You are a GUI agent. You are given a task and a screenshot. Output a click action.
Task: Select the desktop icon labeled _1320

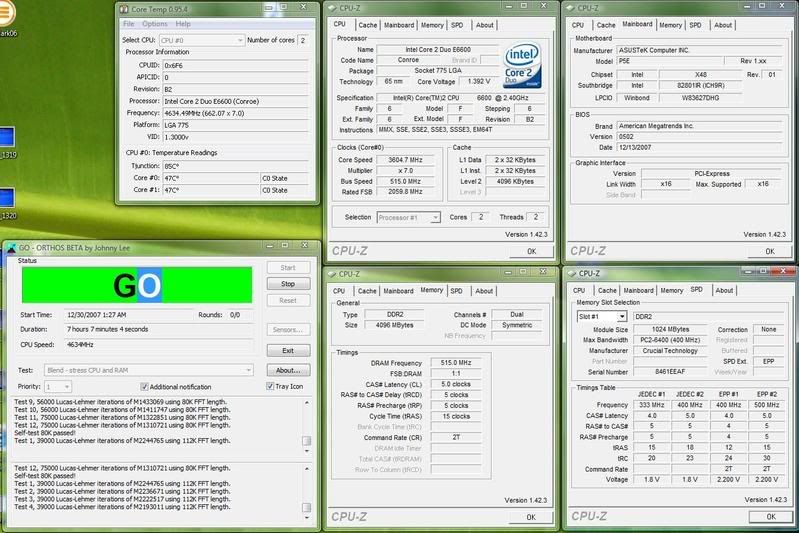pyautogui.click(x=7, y=203)
